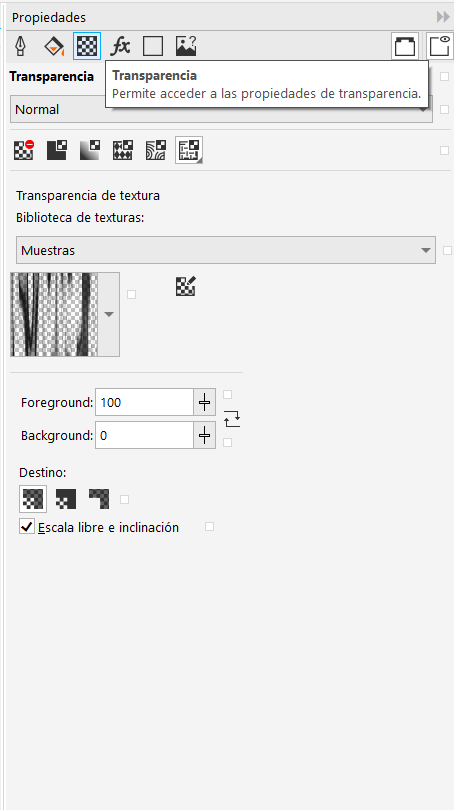Choose Vector pattern transparency icon
This screenshot has width=454, height=810.
pos(123,150)
